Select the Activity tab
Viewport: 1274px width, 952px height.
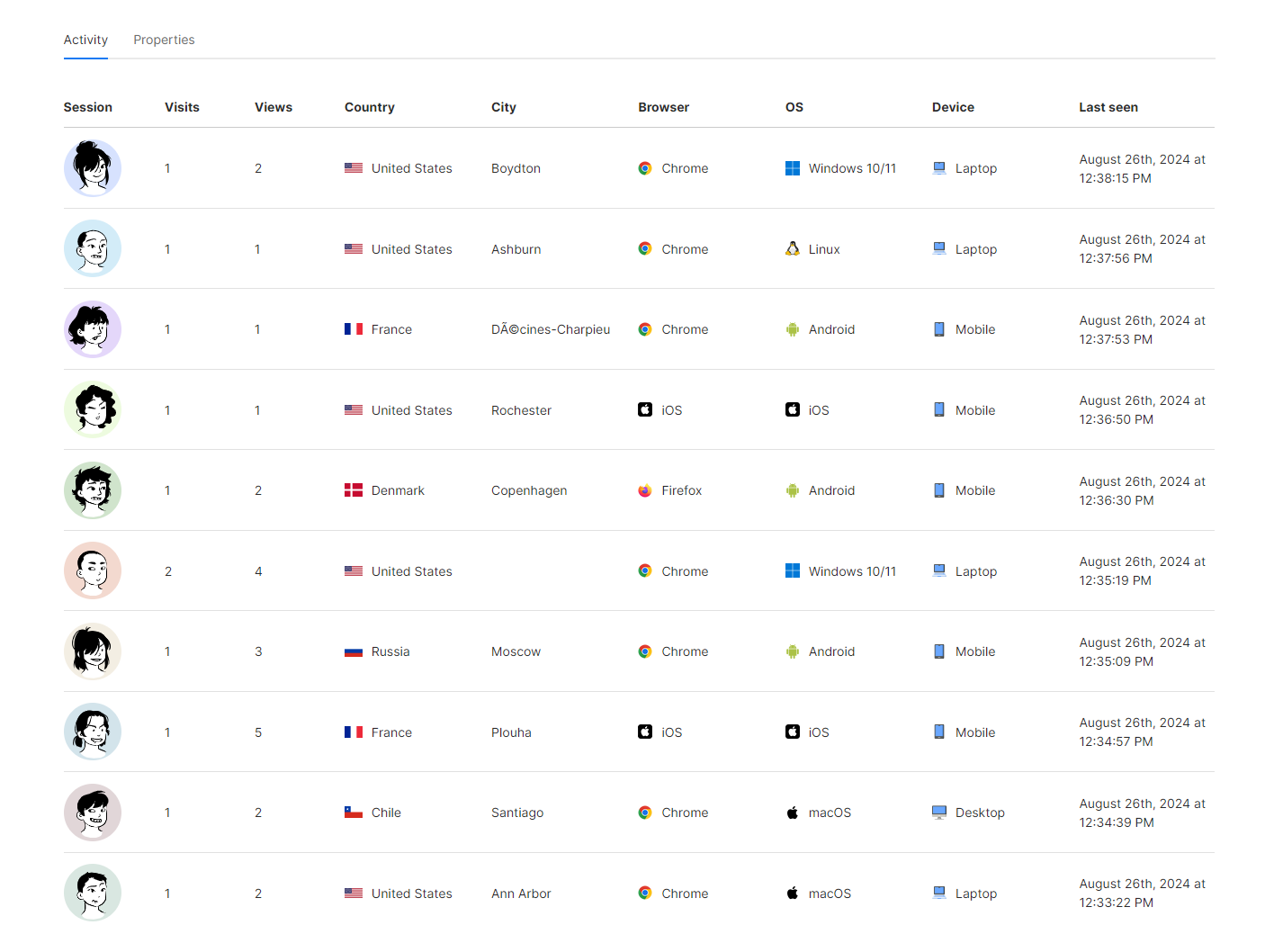(85, 40)
